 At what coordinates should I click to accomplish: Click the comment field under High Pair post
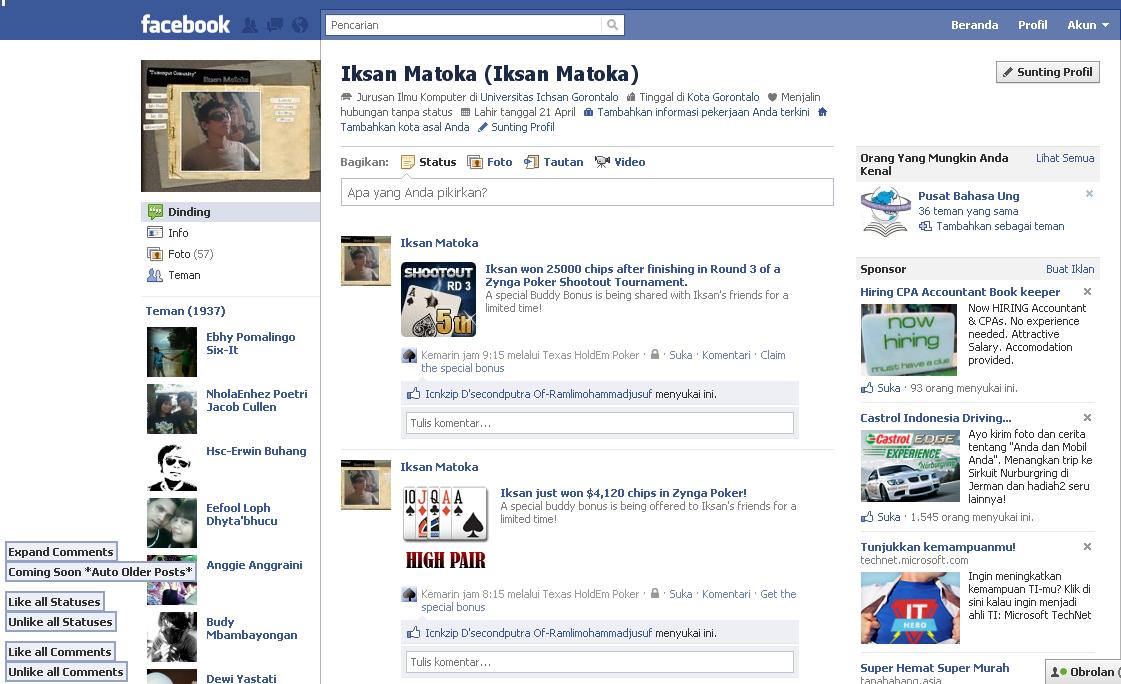click(x=600, y=662)
